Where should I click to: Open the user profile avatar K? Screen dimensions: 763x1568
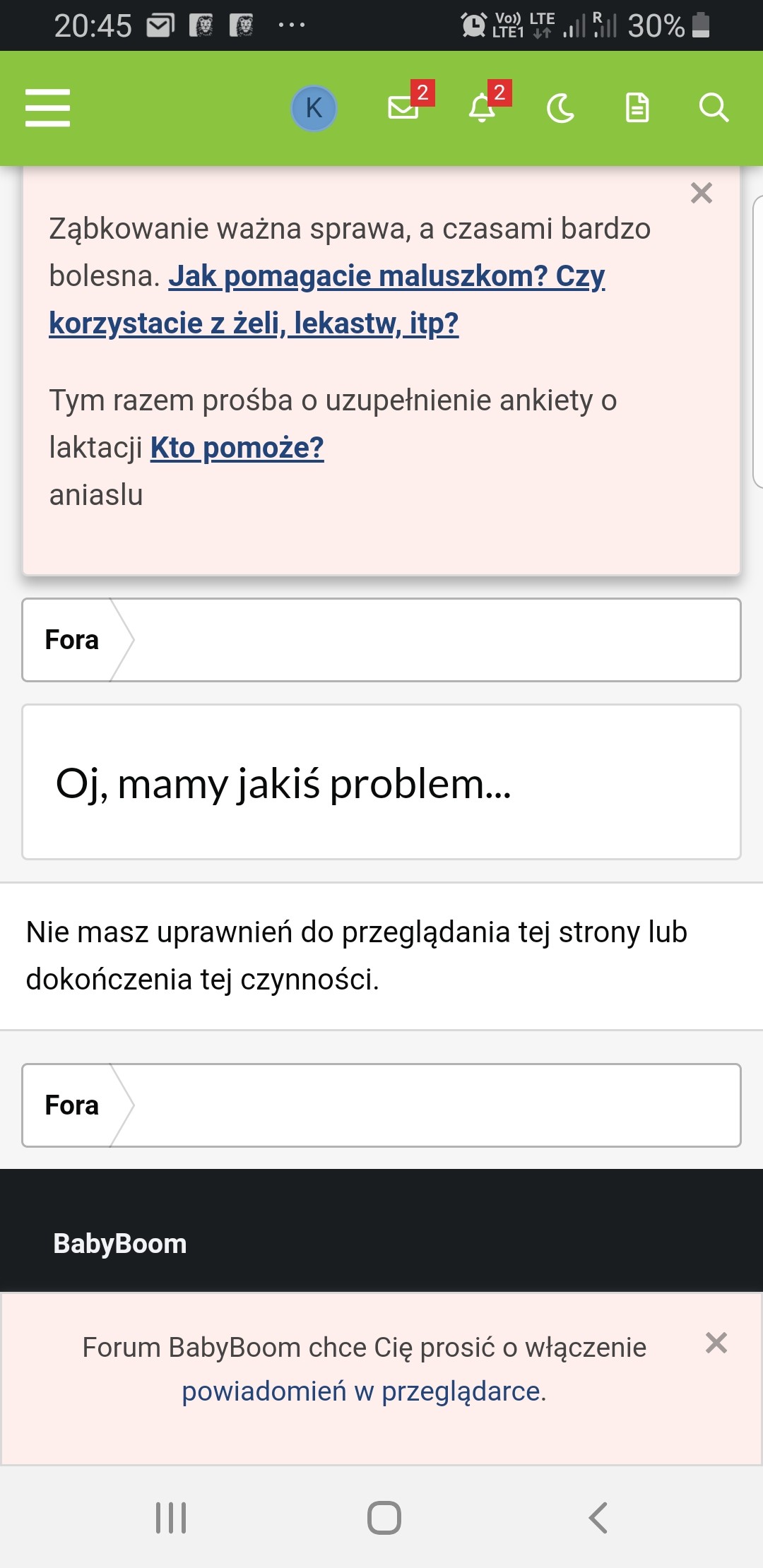pyautogui.click(x=314, y=108)
